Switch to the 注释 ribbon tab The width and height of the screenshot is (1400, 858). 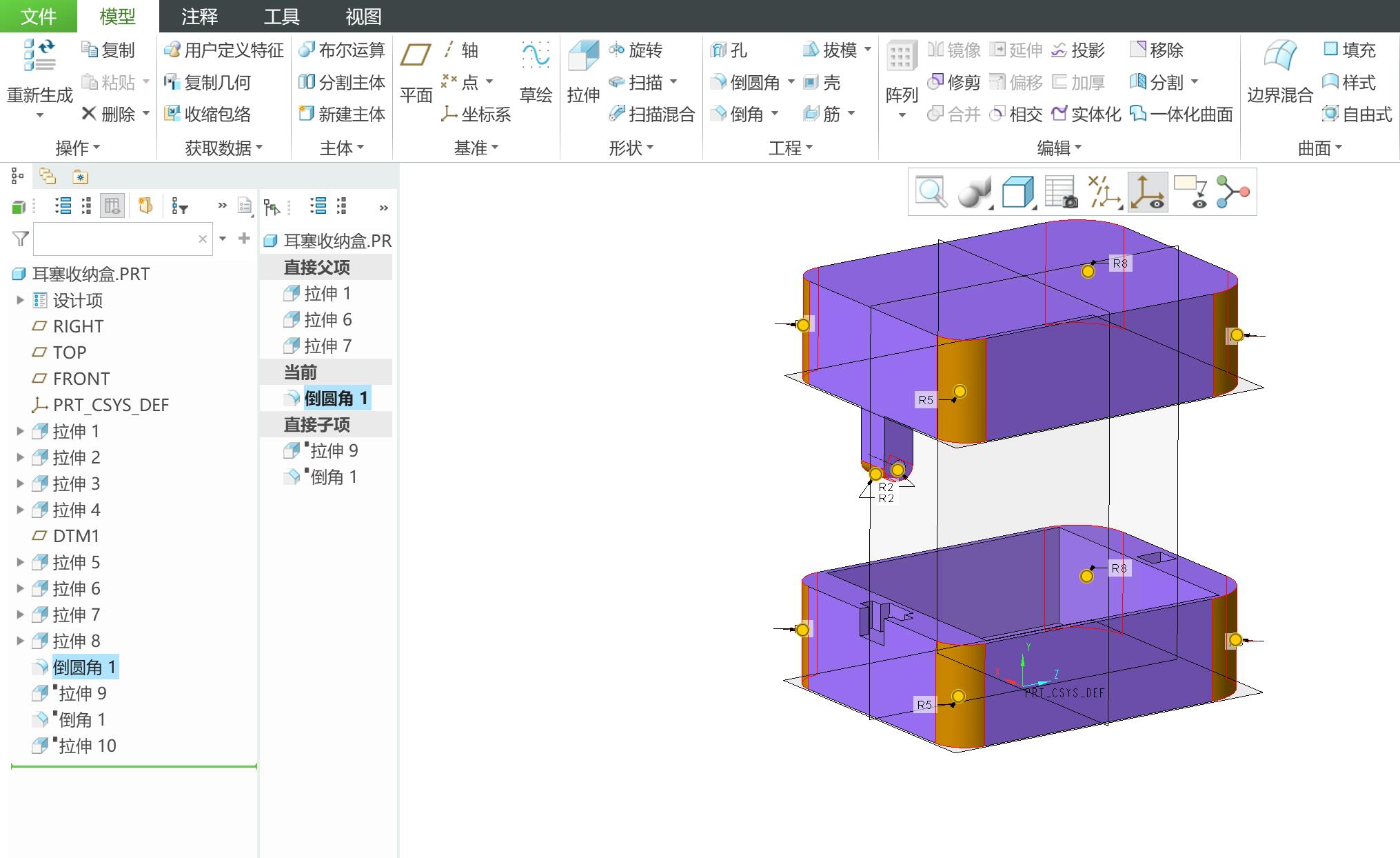[199, 17]
